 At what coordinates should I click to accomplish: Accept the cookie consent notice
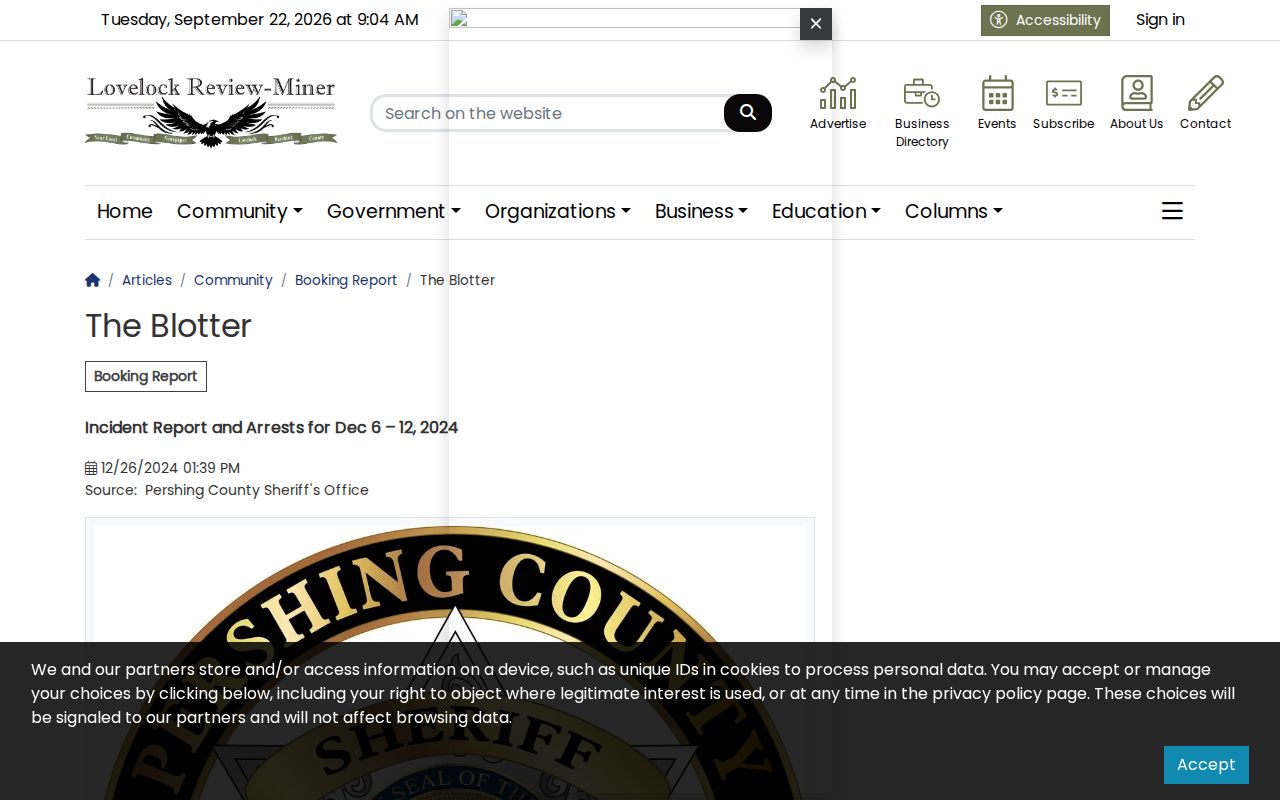[x=1206, y=765]
